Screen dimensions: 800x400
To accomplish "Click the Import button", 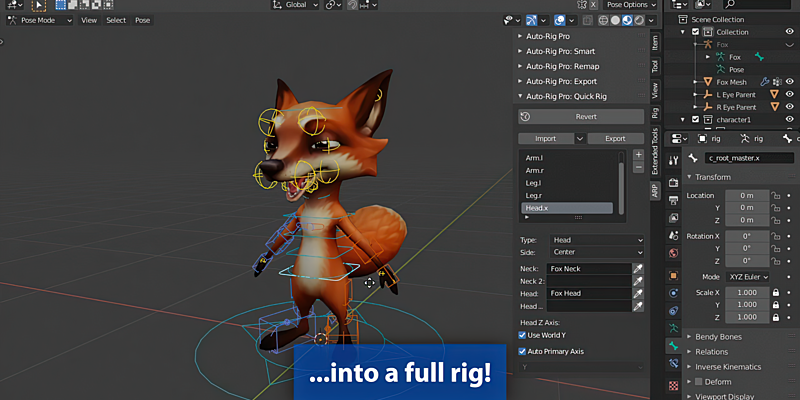I will point(546,138).
